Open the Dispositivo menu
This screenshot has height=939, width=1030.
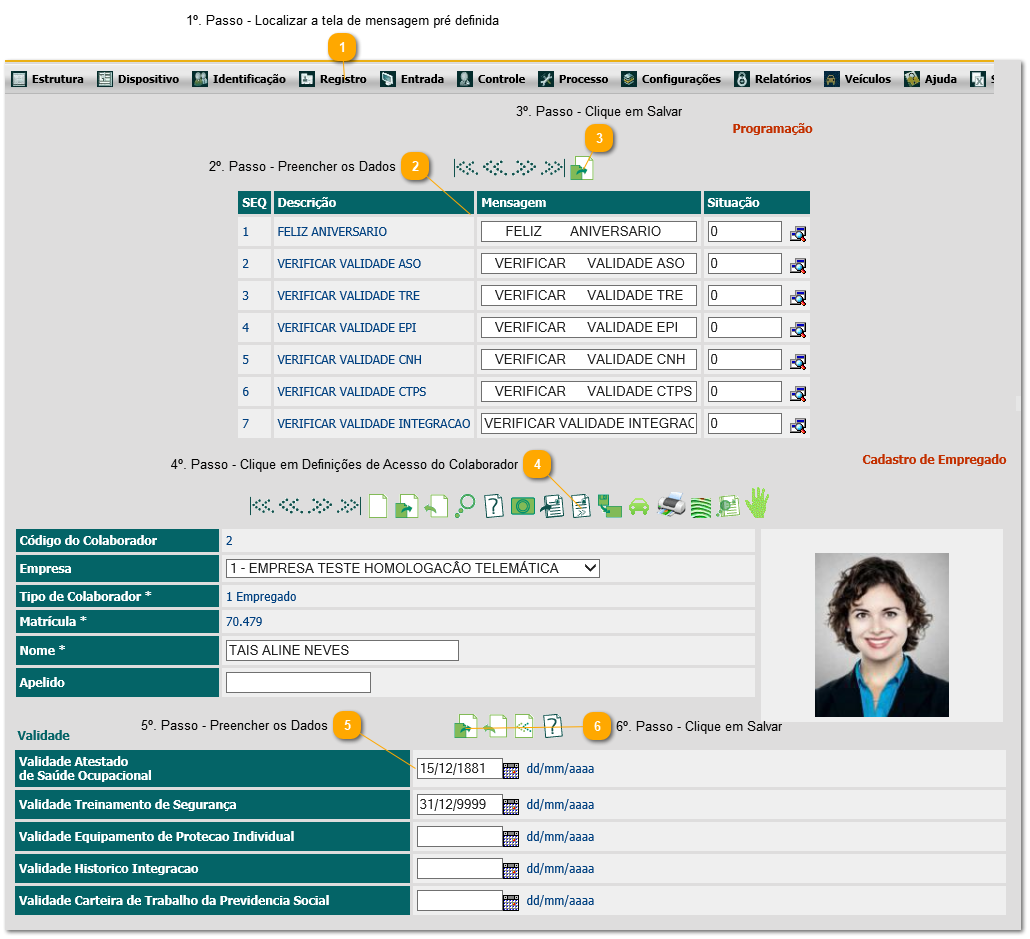pyautogui.click(x=138, y=79)
